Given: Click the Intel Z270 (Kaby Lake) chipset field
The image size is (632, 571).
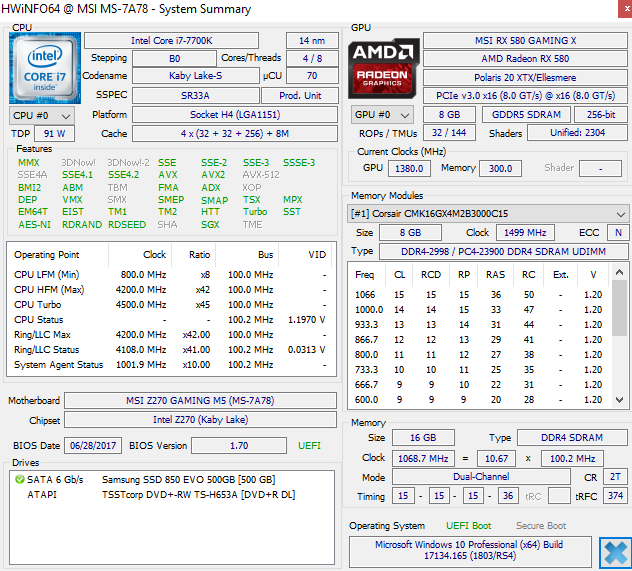Looking at the screenshot, I should (200, 419).
